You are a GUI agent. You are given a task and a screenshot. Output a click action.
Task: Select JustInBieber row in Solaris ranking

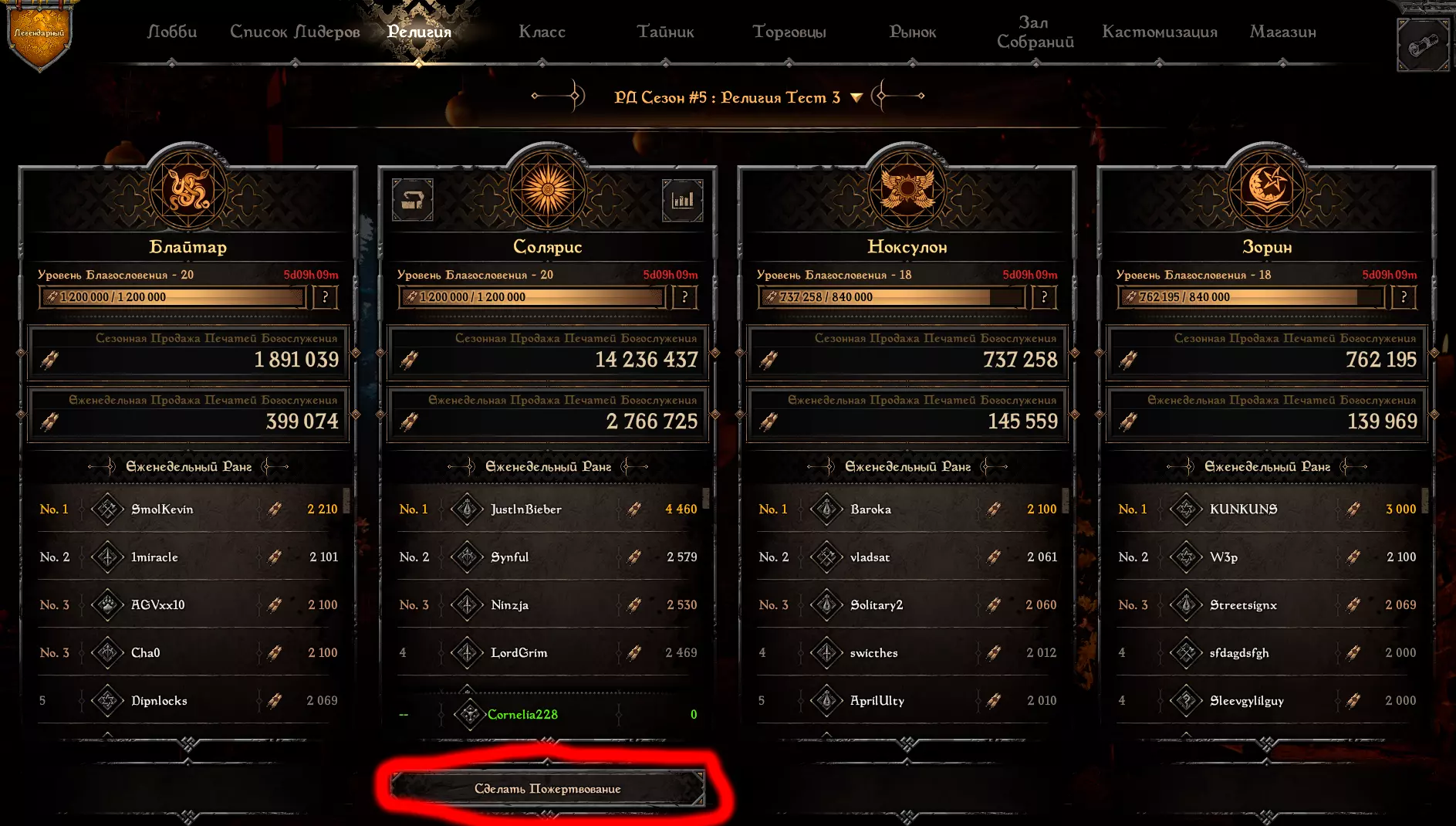pos(548,509)
